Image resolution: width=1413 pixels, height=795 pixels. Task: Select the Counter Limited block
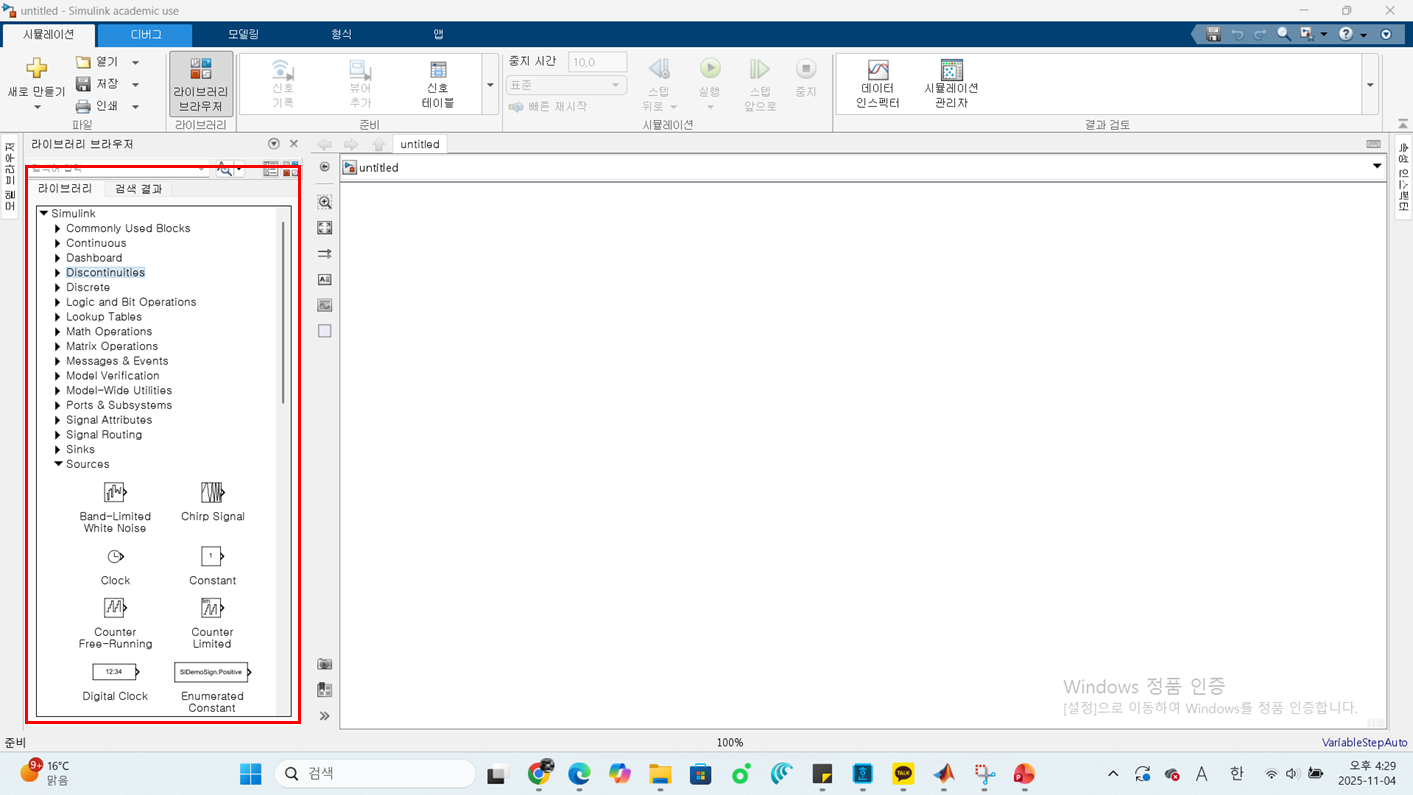[212, 608]
